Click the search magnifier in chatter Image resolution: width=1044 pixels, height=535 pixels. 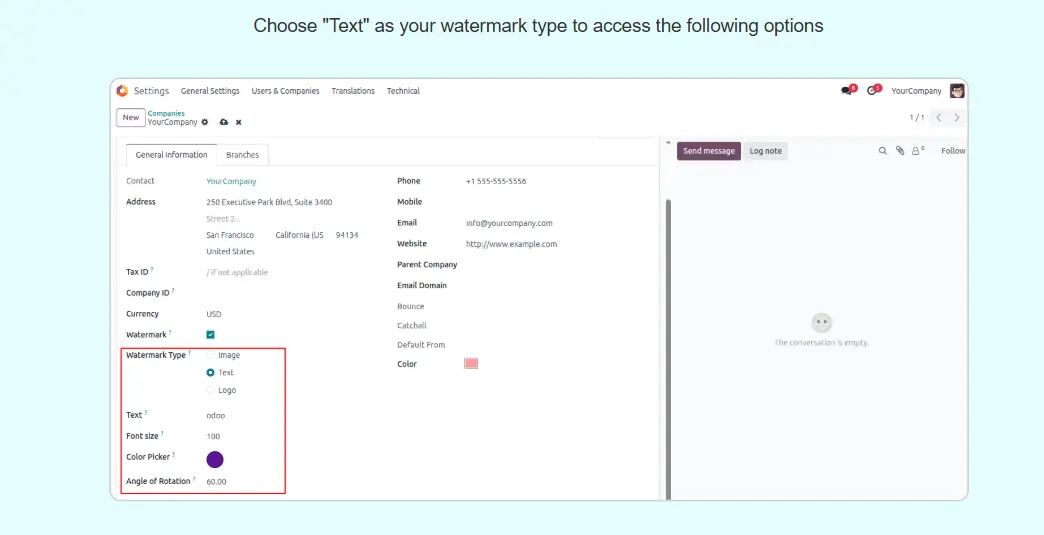(883, 151)
